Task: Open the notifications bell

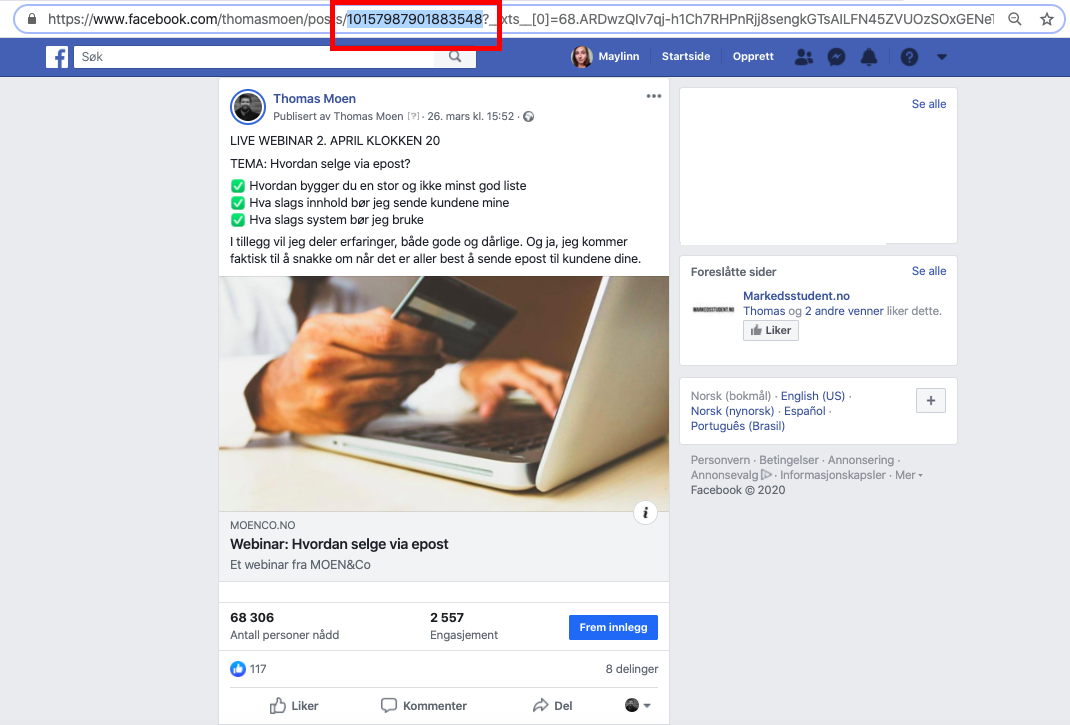Action: [x=869, y=57]
